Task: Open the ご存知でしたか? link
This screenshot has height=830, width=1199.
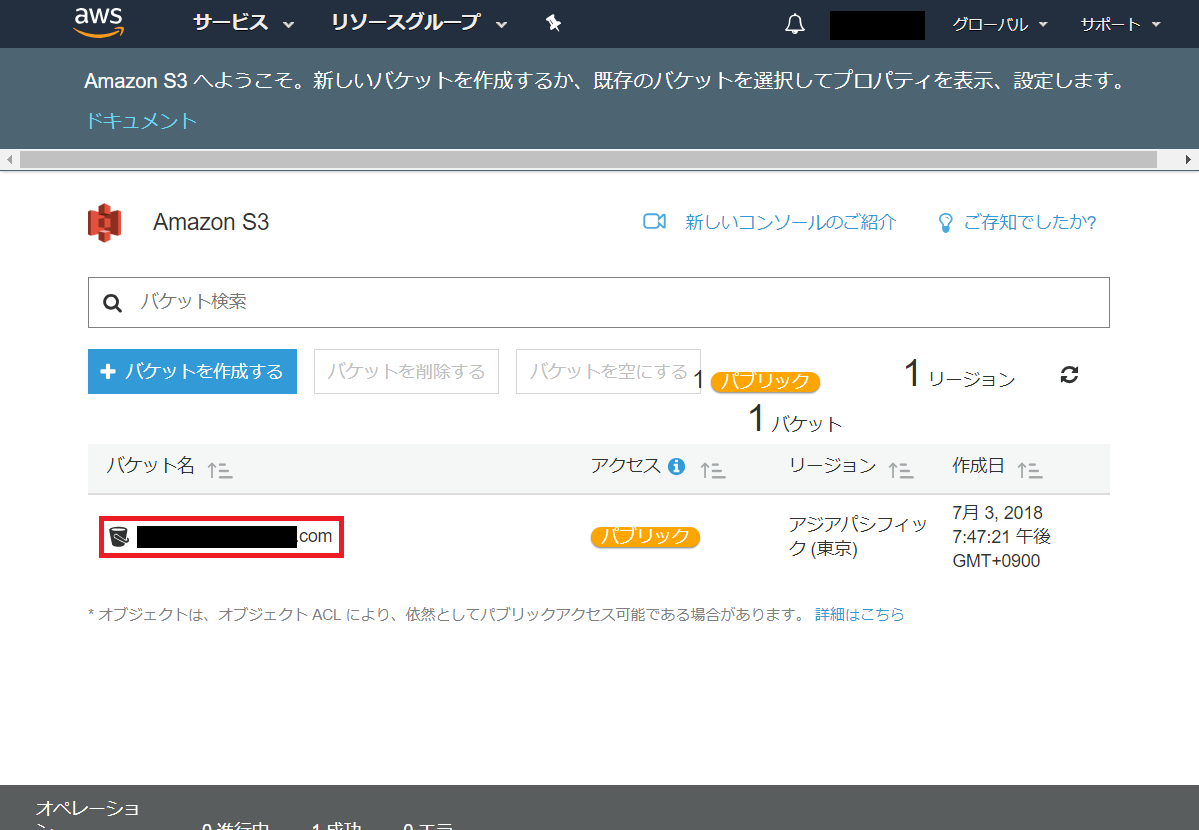Action: pyautogui.click(x=1029, y=222)
